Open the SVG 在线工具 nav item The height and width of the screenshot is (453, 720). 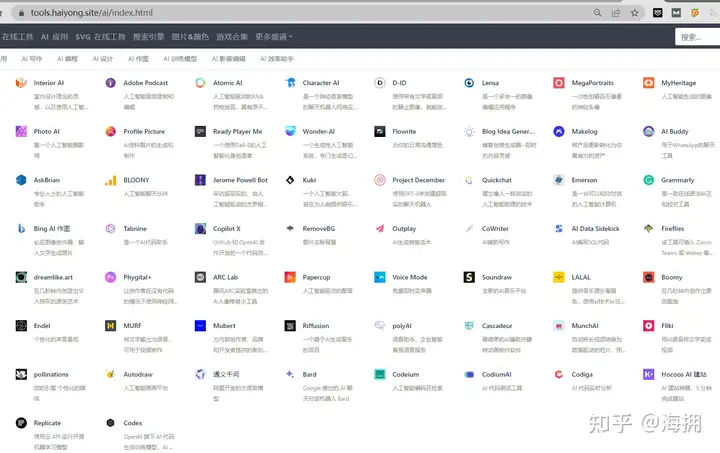(100, 37)
